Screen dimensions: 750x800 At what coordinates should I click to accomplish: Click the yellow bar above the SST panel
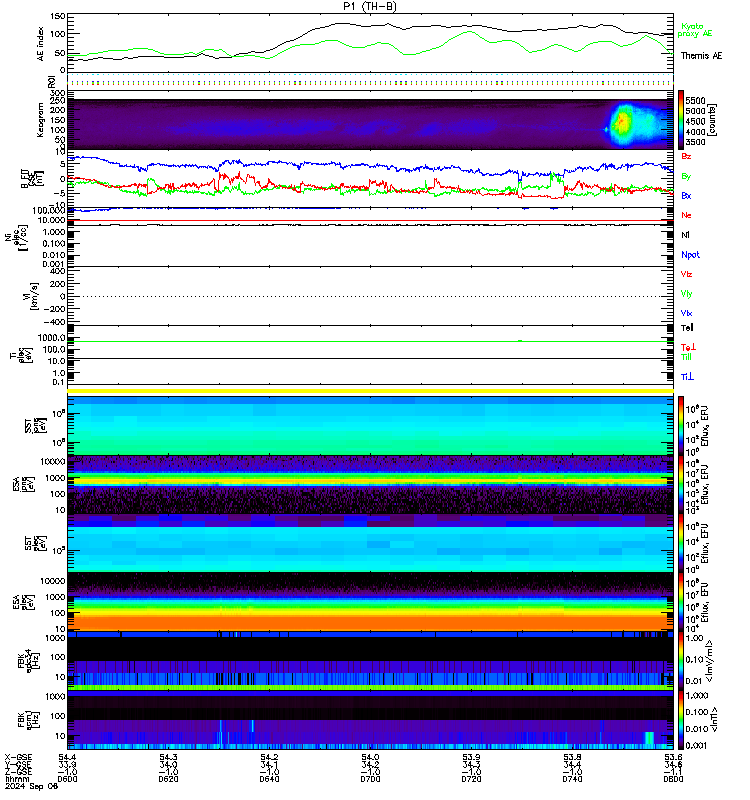[x=370, y=391]
